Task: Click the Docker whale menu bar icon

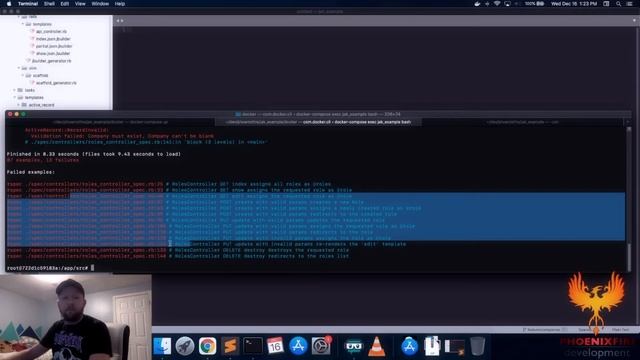Action: point(477,4)
